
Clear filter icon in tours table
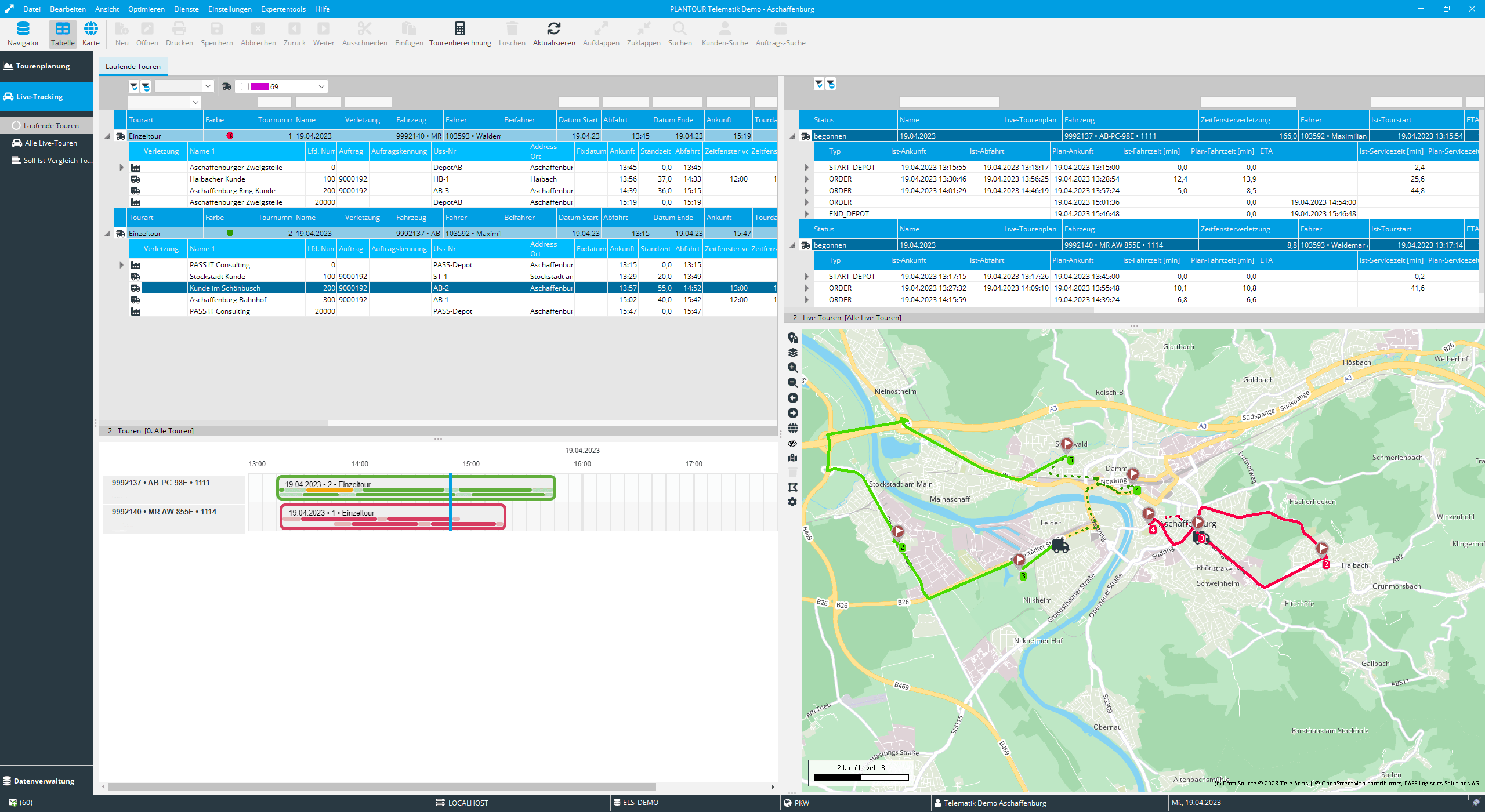[146, 86]
